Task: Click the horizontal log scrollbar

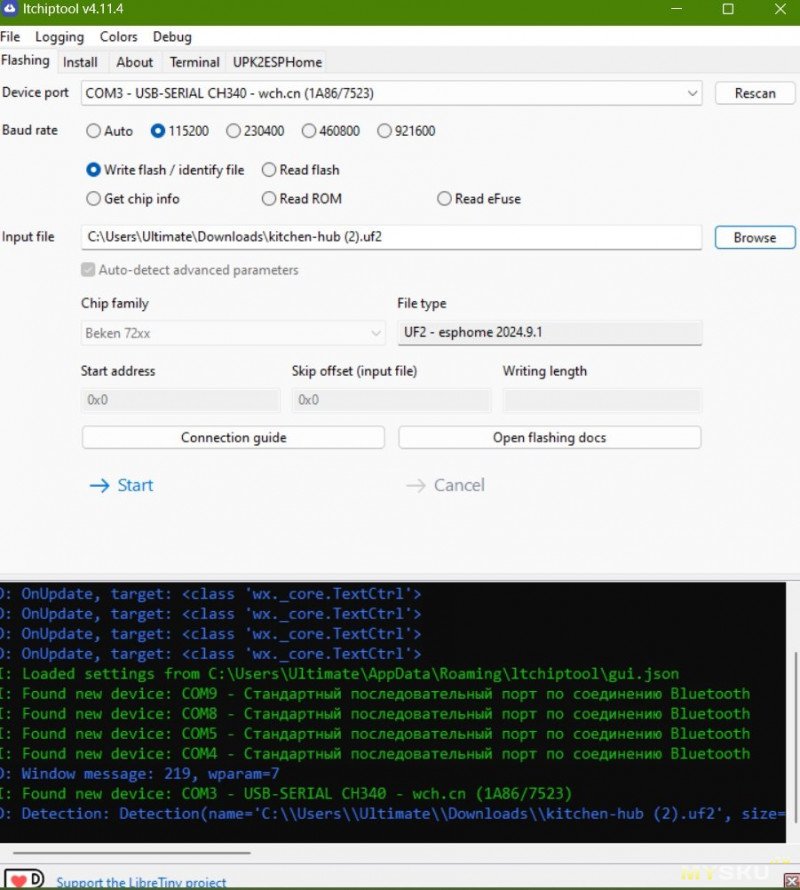Action: point(130,853)
